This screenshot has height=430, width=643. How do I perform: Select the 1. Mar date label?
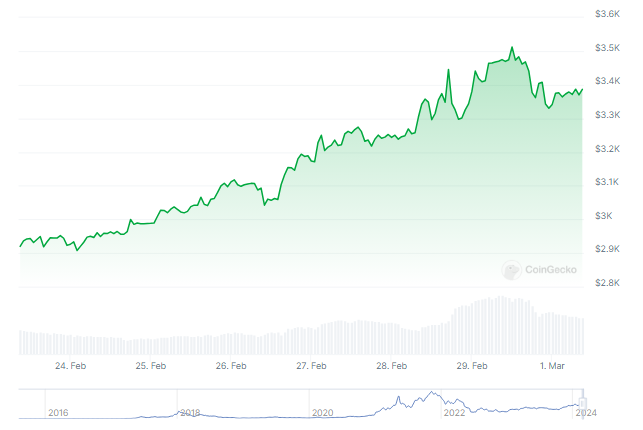tap(553, 366)
